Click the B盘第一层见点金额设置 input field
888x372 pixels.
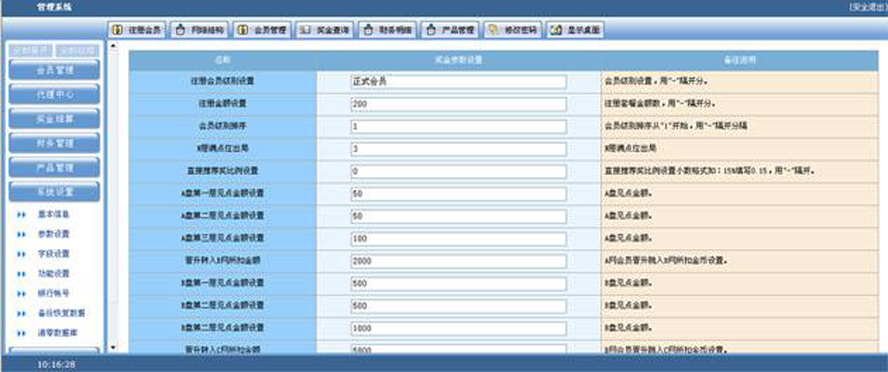pyautogui.click(x=458, y=284)
